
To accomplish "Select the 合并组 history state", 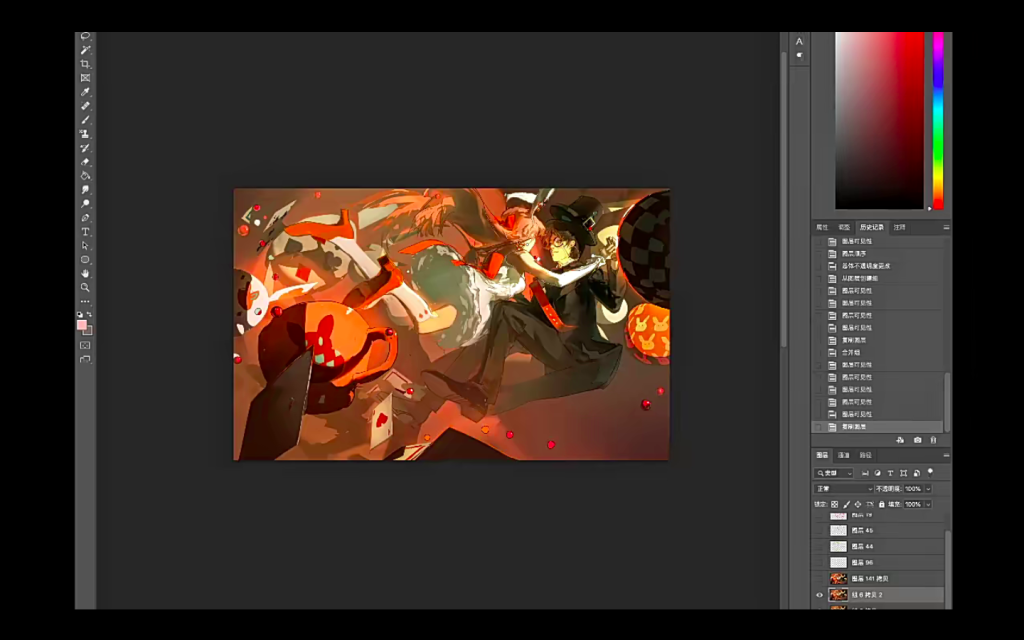I will [851, 353].
